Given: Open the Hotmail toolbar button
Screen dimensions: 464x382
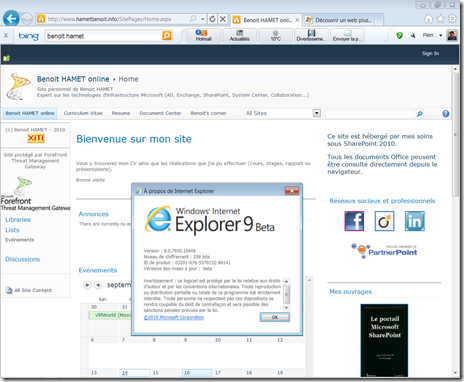Looking at the screenshot, I should click(203, 36).
